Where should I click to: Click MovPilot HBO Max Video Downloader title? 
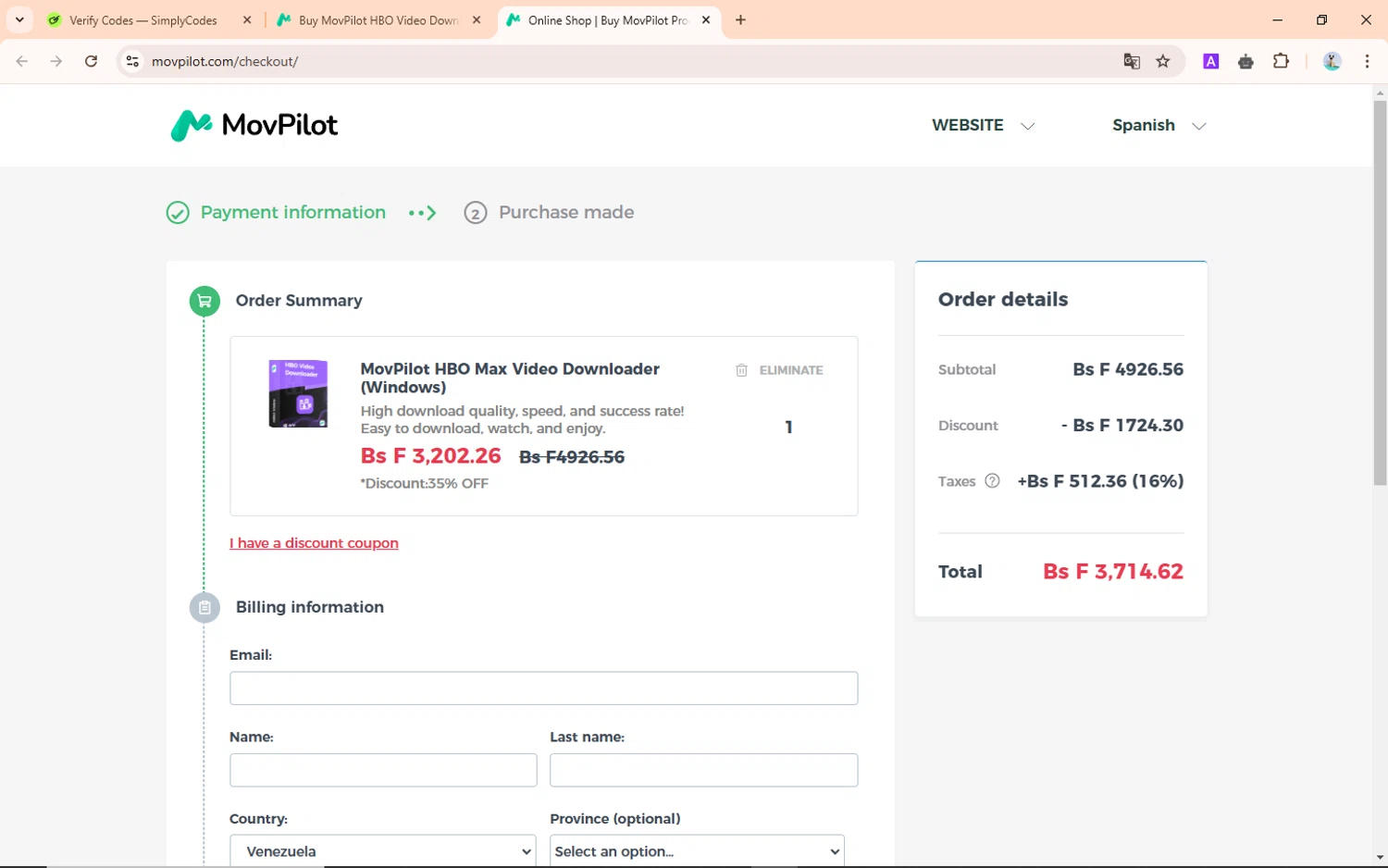510,378
